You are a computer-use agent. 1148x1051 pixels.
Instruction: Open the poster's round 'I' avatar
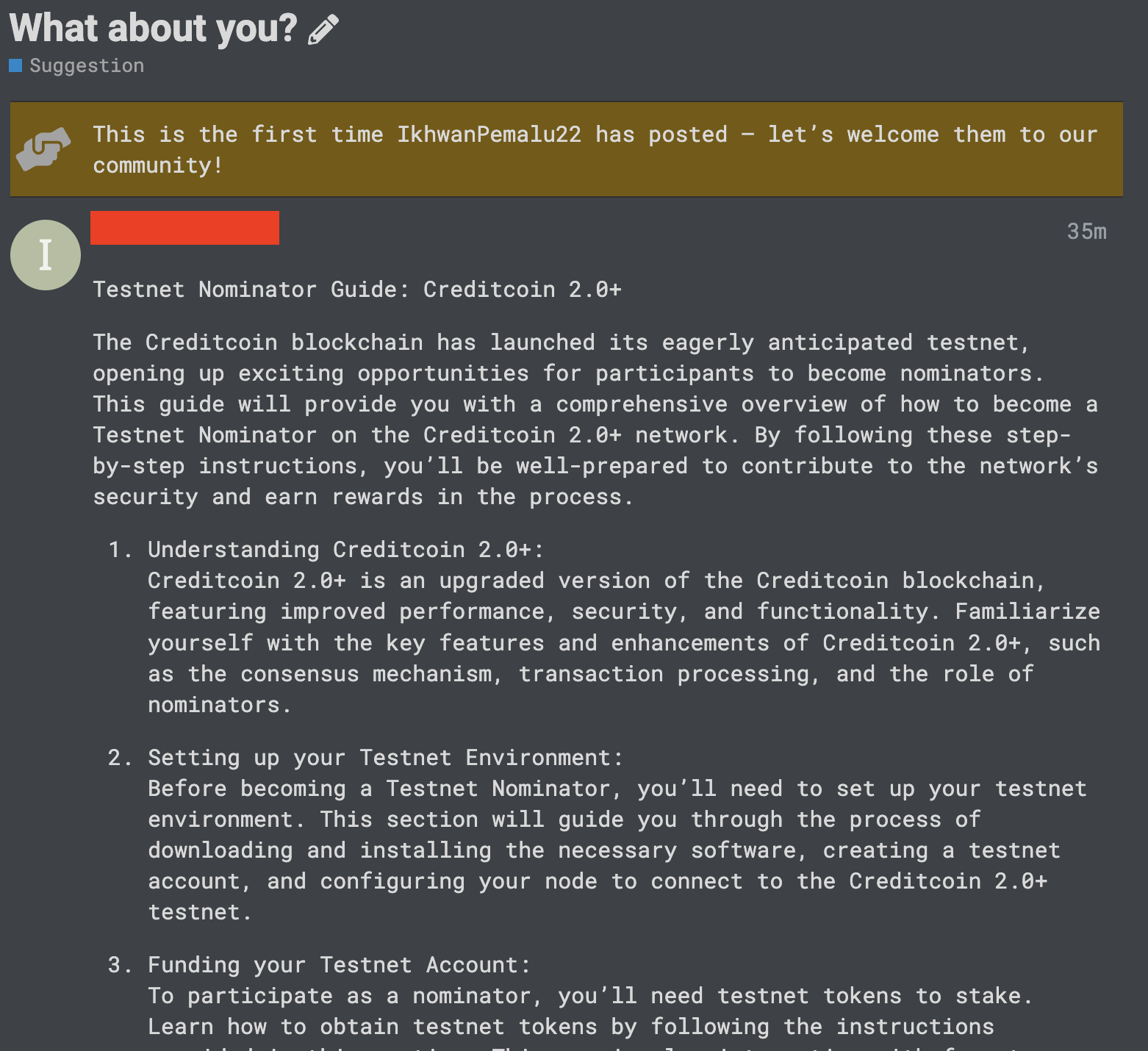46,255
